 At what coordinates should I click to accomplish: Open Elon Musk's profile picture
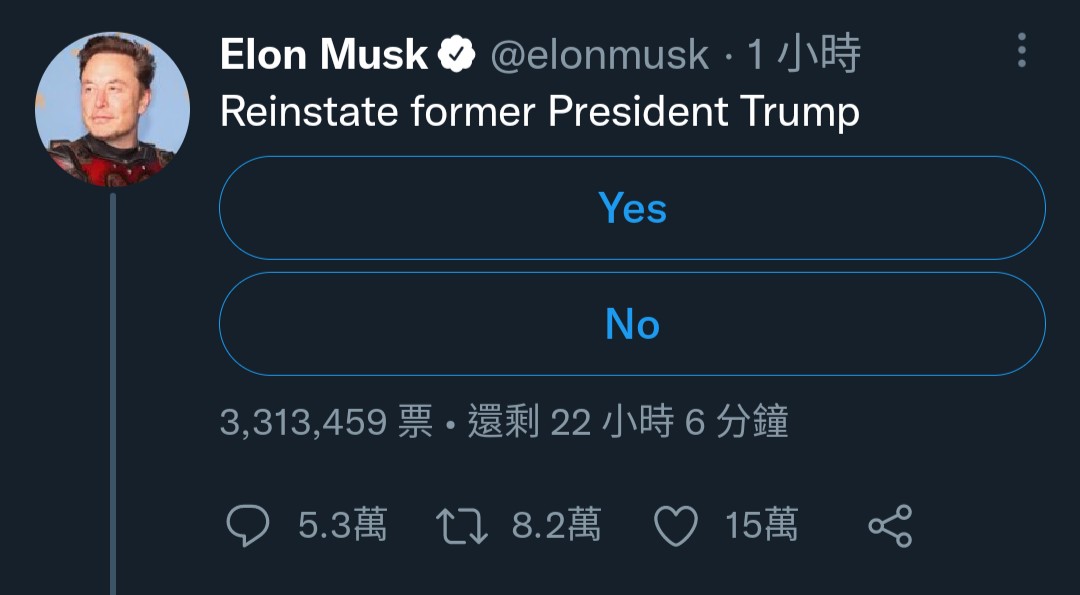112,109
